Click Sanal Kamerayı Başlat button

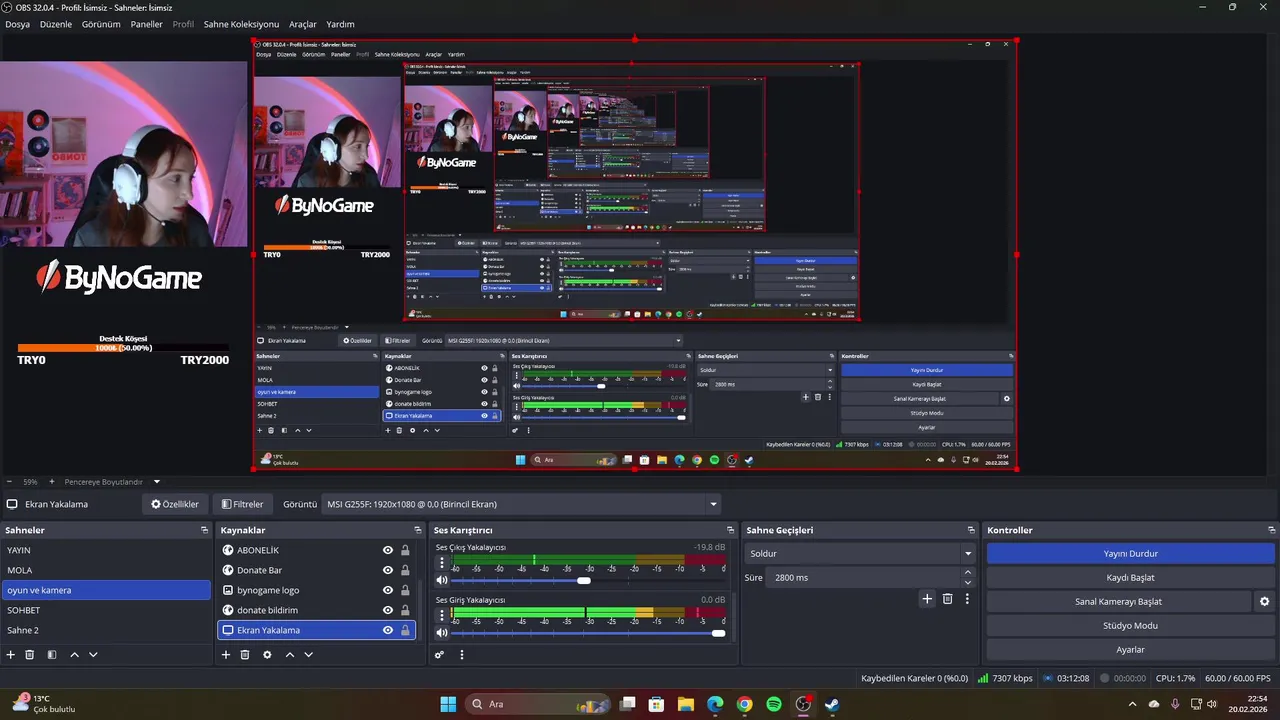1118,602
